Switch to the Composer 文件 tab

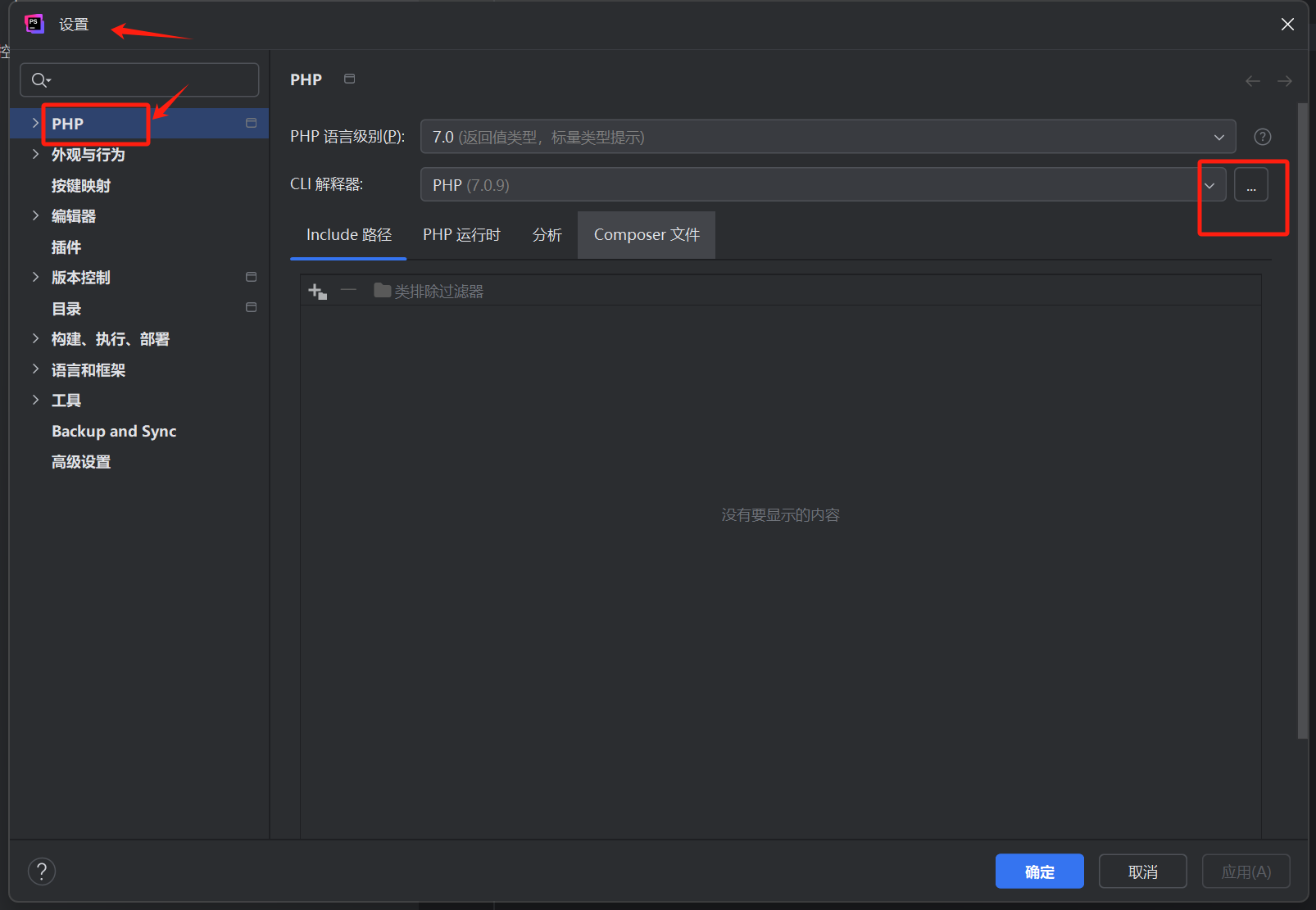coord(647,235)
